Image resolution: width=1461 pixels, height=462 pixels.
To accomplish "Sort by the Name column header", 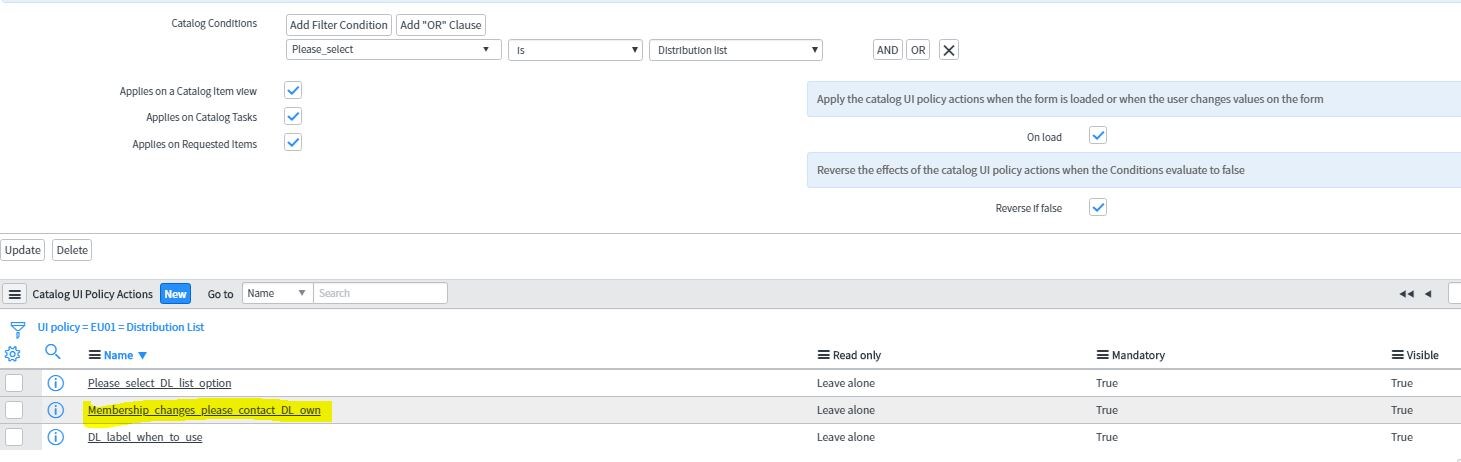I will point(118,355).
